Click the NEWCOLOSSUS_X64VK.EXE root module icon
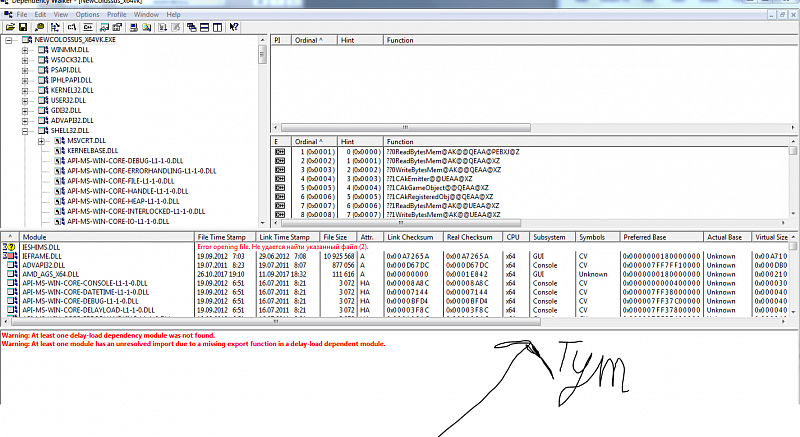 [26, 40]
